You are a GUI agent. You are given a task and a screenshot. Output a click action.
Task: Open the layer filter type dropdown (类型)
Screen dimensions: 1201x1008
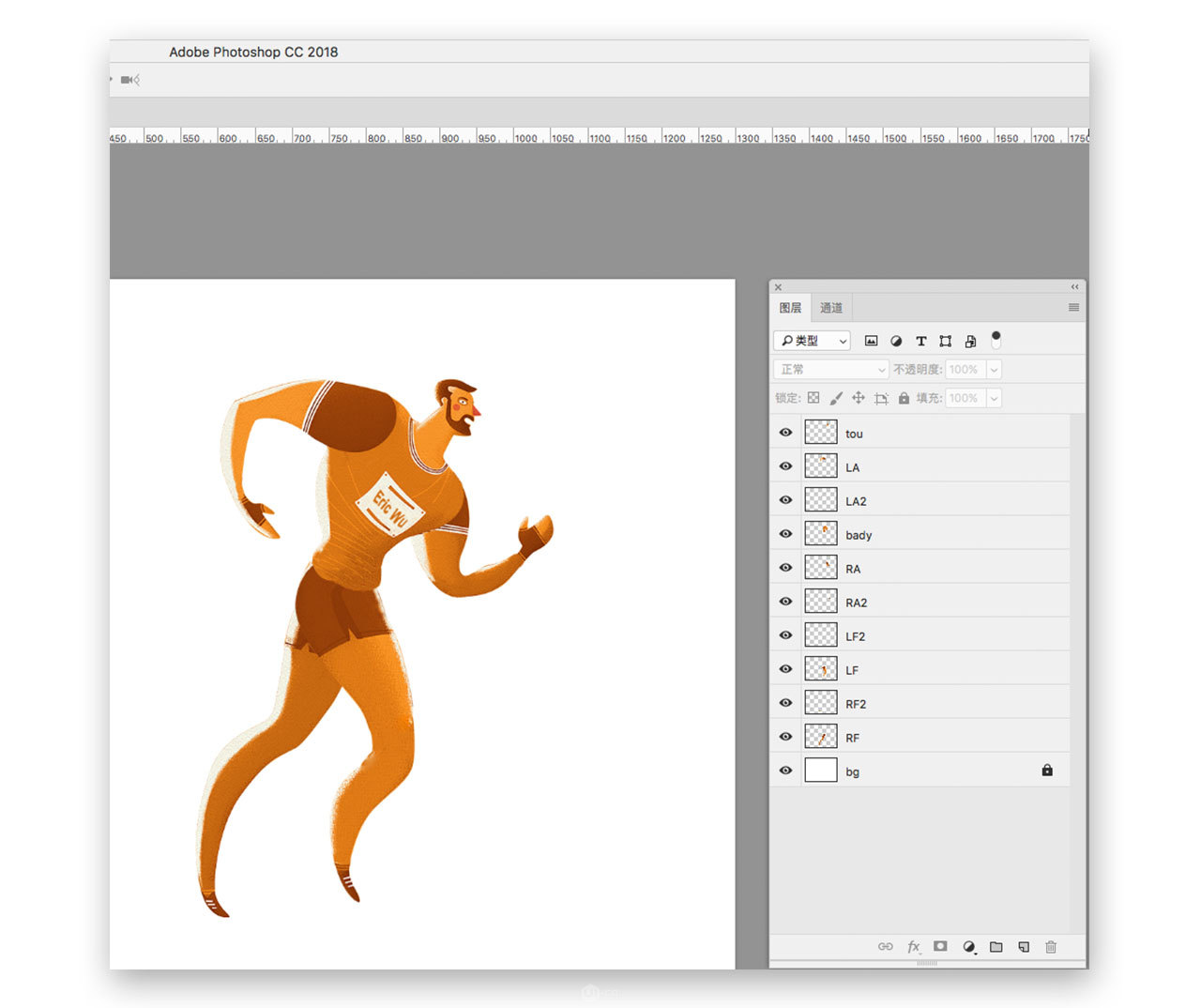(x=812, y=341)
